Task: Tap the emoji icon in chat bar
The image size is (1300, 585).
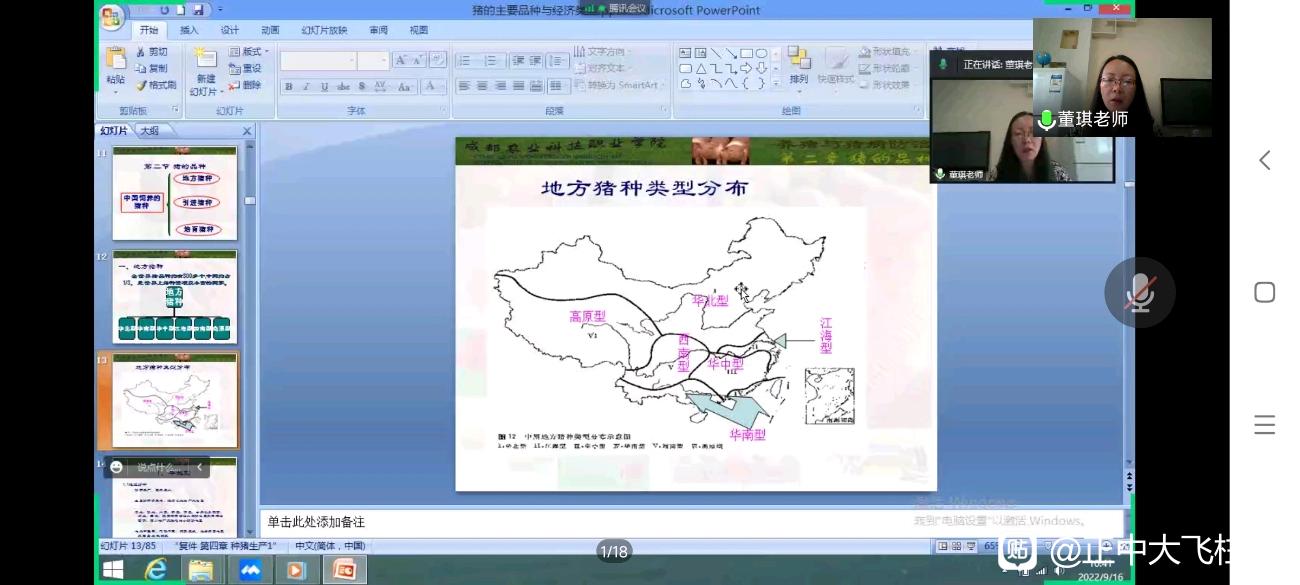Action: 117,467
